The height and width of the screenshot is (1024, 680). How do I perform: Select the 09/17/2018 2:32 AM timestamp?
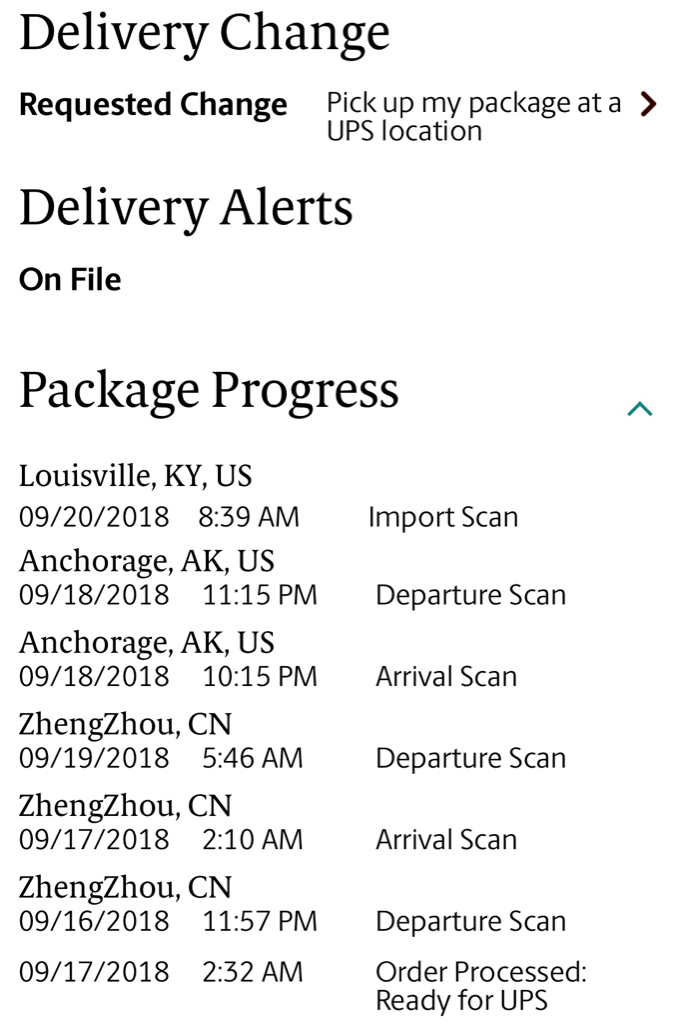pyautogui.click(x=161, y=972)
